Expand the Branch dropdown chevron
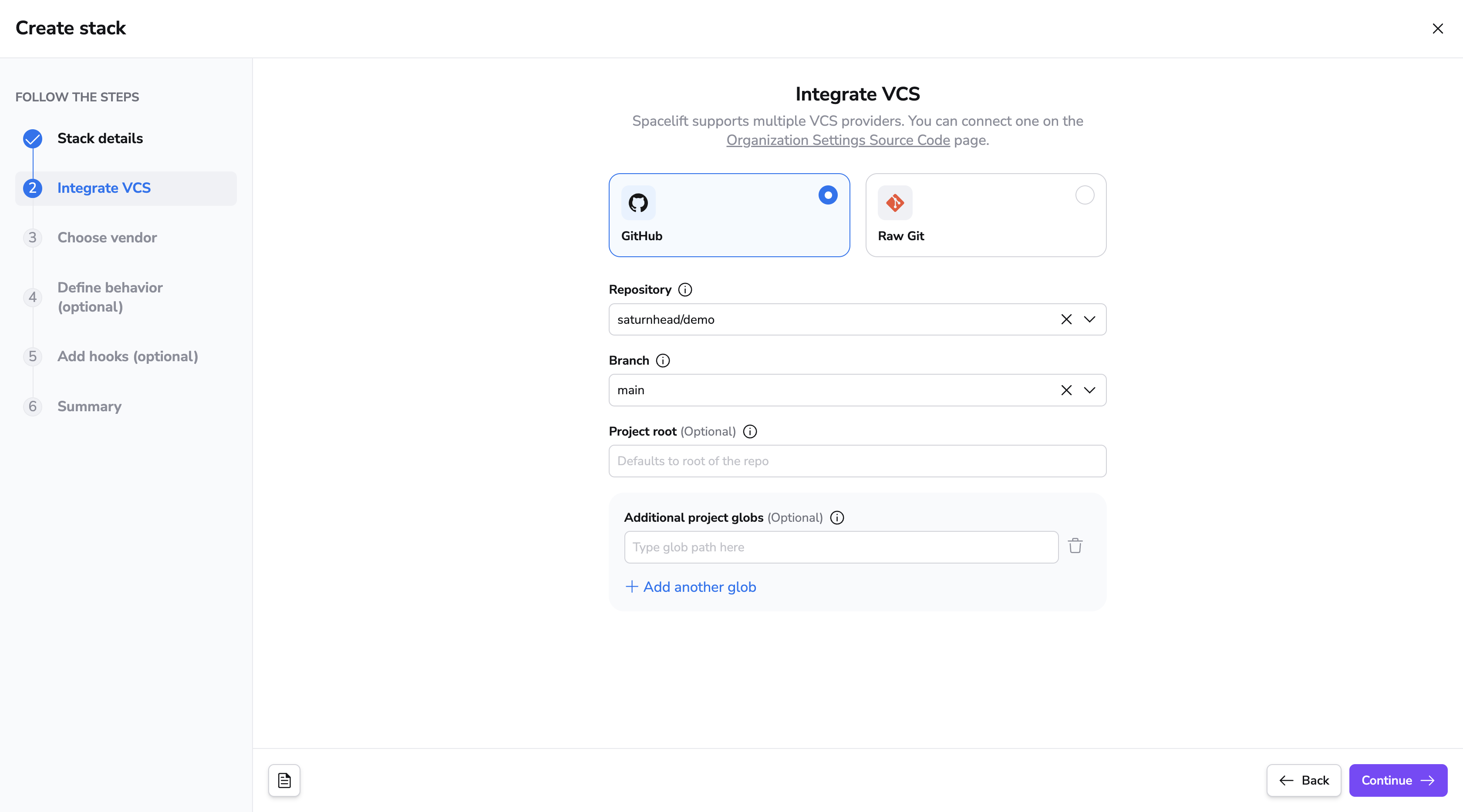 pos(1089,390)
